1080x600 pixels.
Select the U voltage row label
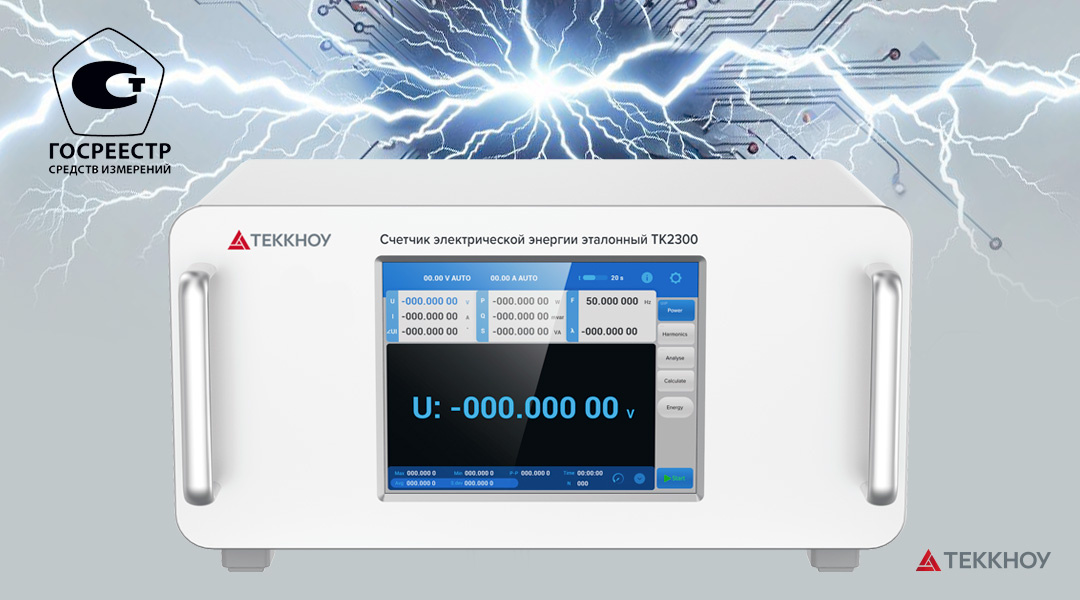click(x=393, y=301)
